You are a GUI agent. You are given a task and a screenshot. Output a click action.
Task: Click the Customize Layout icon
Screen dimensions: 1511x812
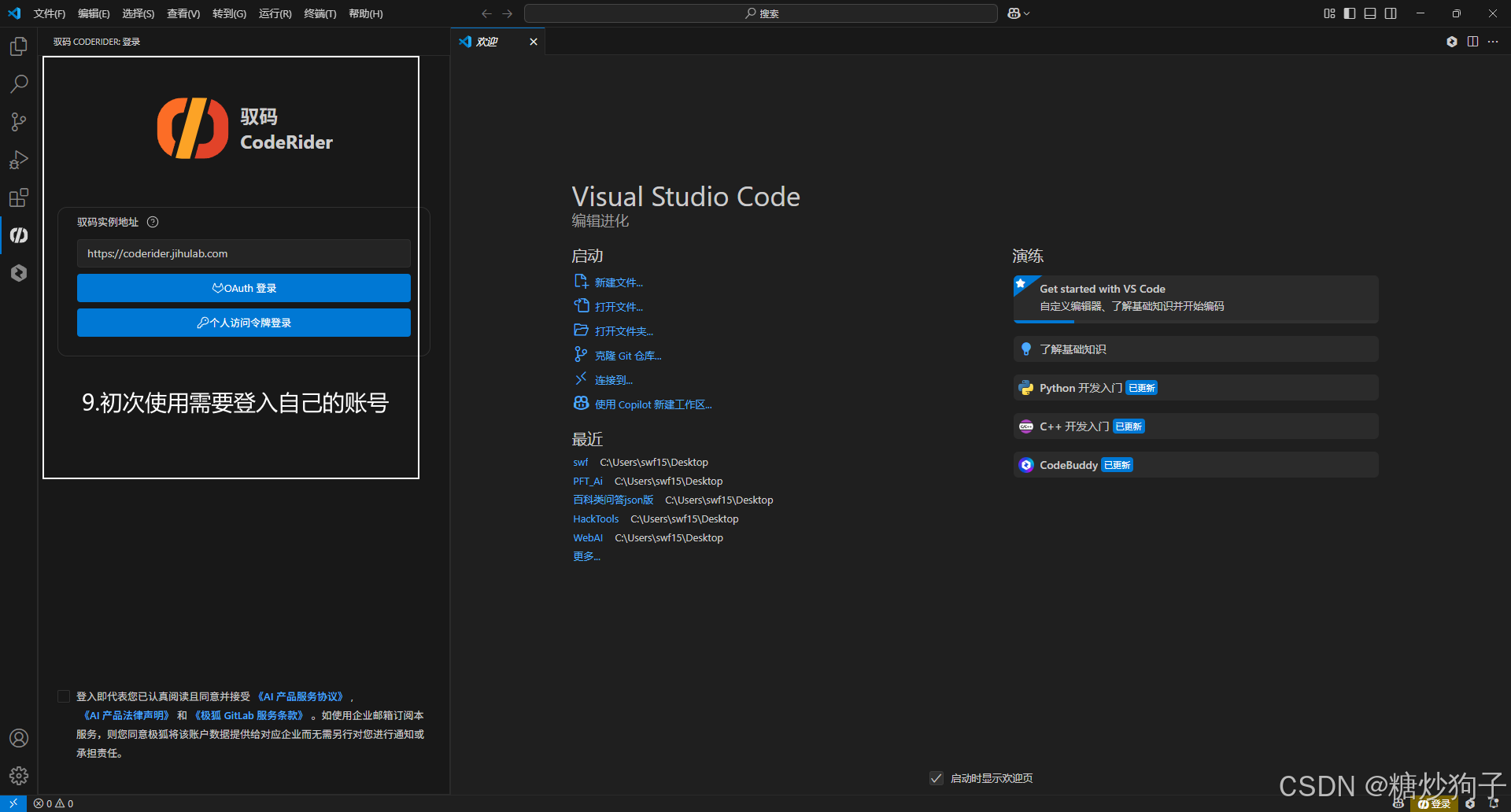pos(1329,13)
